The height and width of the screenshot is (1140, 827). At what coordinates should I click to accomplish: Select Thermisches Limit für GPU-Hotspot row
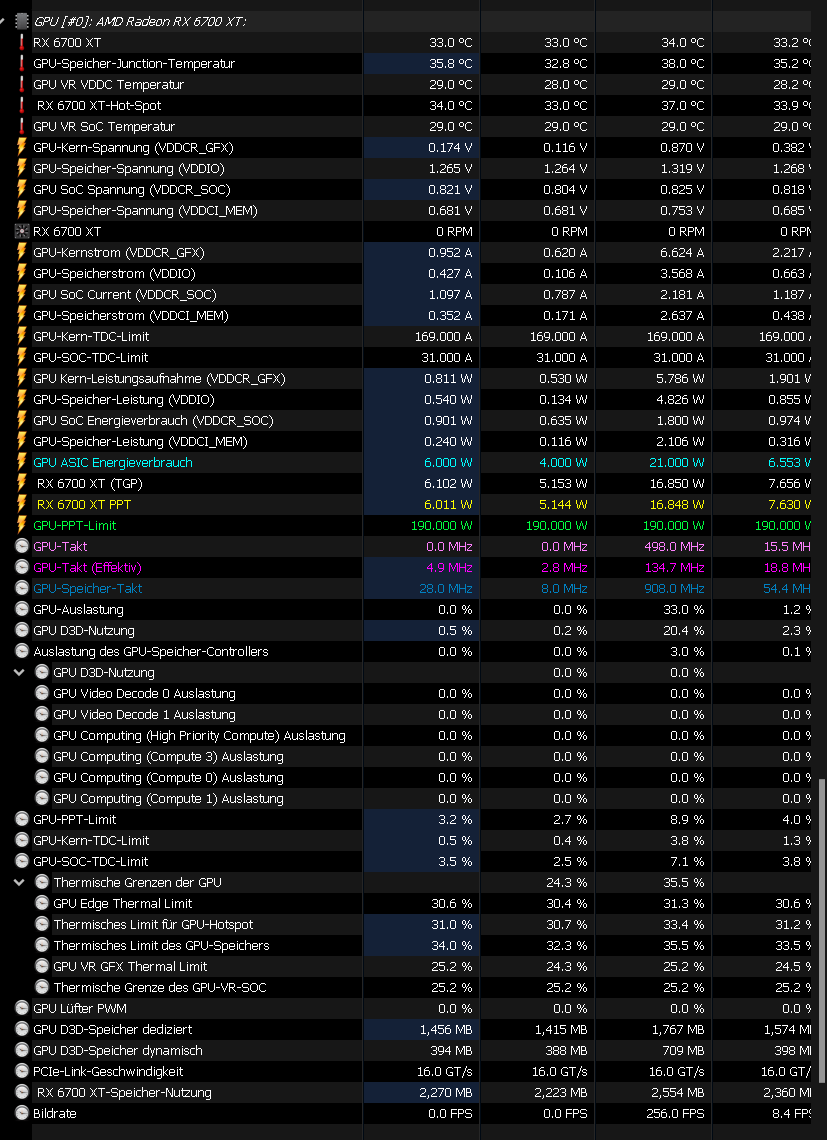(x=153, y=925)
